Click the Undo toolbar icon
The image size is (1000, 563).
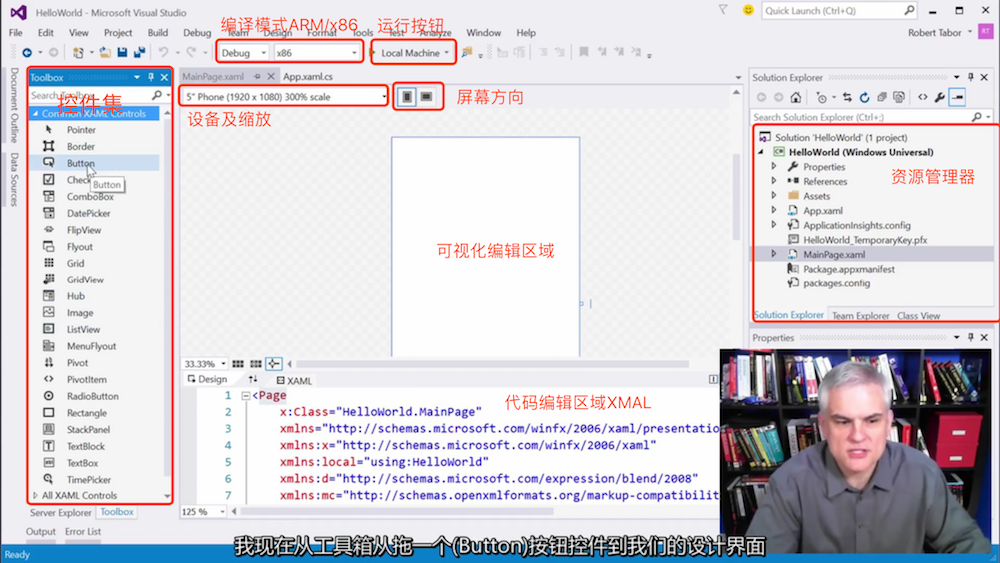click(x=163, y=53)
